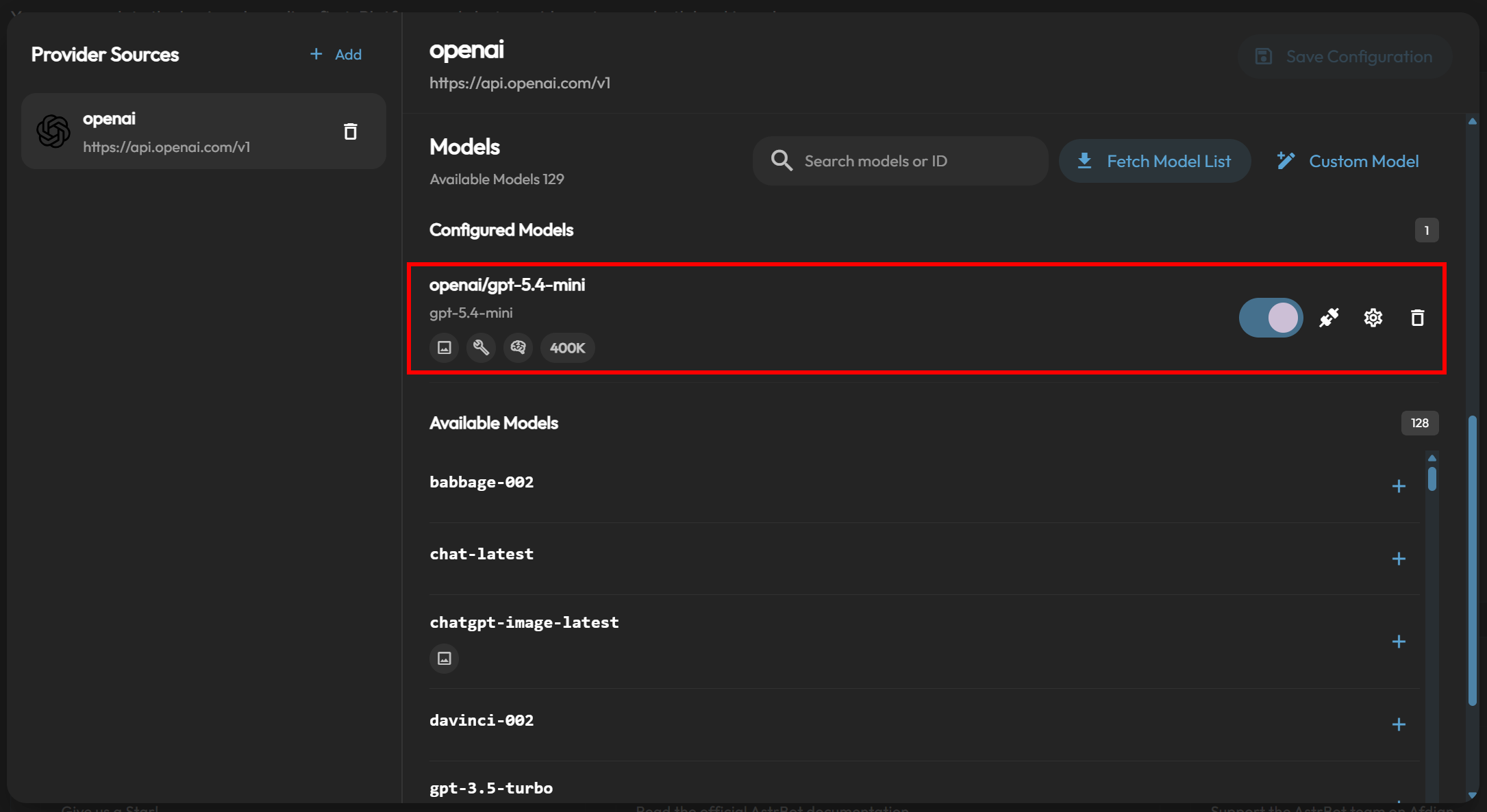This screenshot has width=1487, height=812.
Task: Click the babbage-002 model name
Action: pyautogui.click(x=482, y=482)
